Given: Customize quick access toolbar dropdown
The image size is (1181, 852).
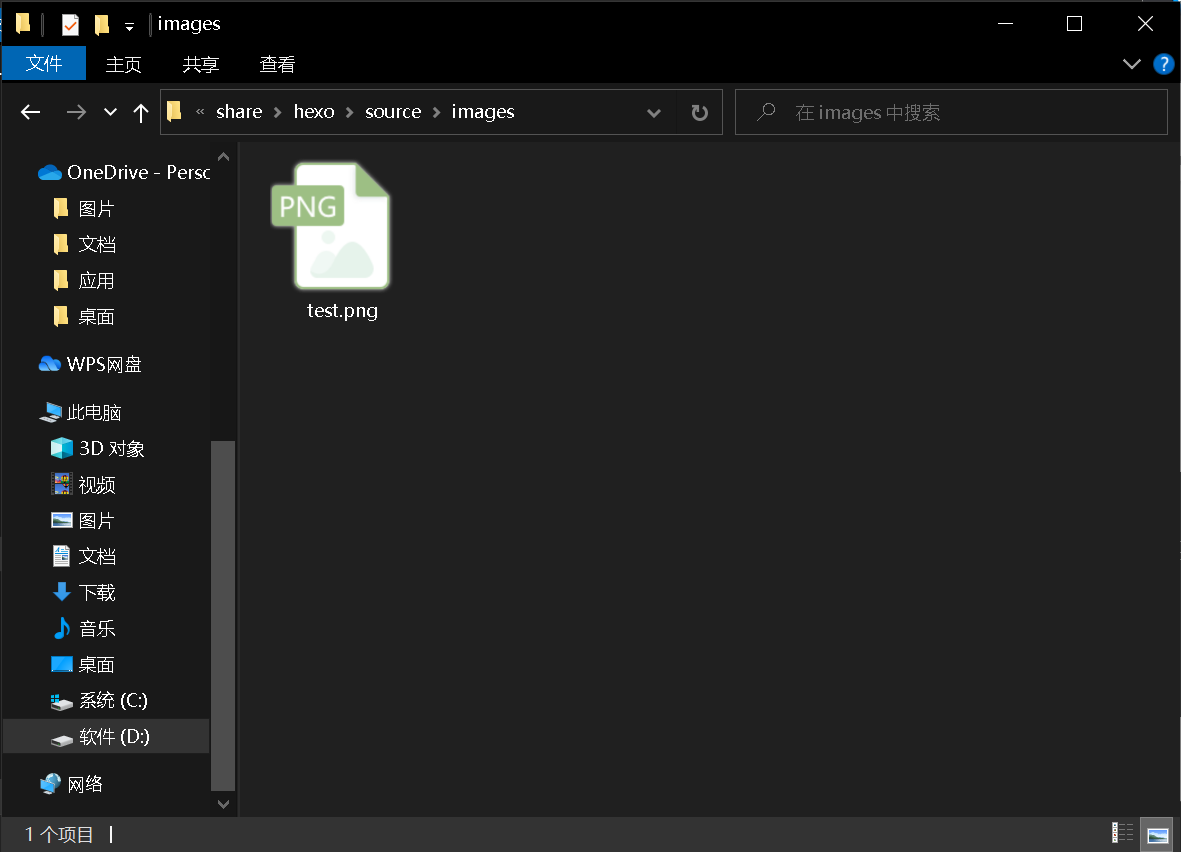Looking at the screenshot, I should pos(129,26).
